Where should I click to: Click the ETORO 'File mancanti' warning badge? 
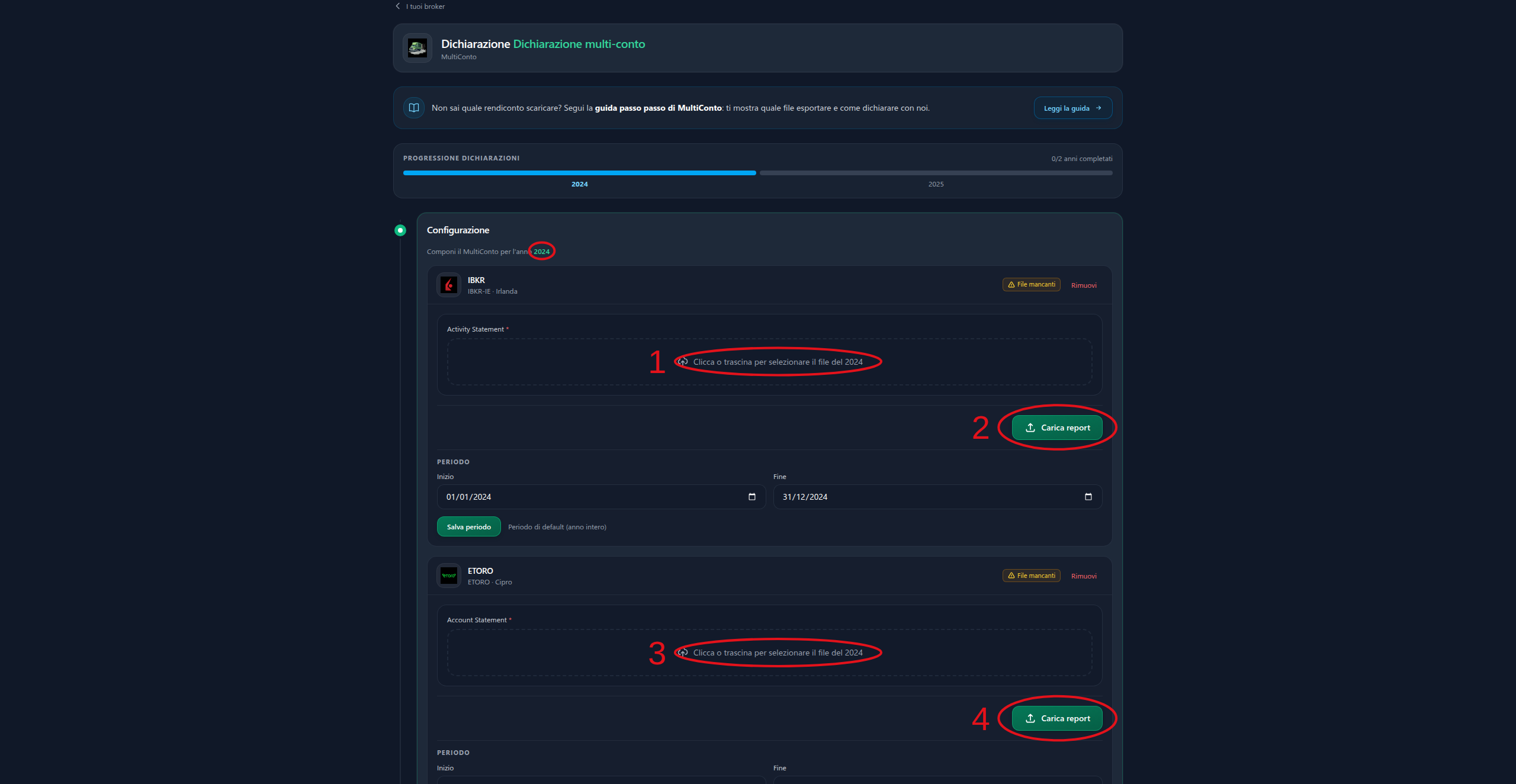click(x=1031, y=576)
